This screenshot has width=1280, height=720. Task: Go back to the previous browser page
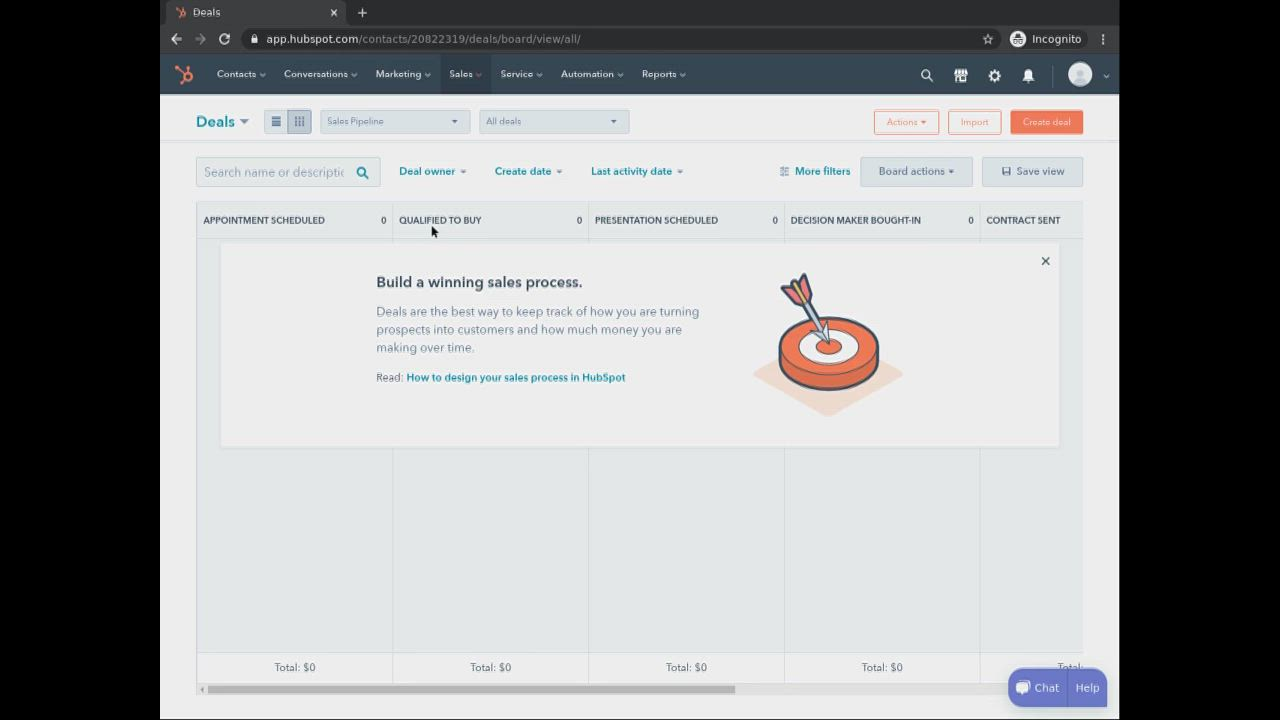pos(176,39)
